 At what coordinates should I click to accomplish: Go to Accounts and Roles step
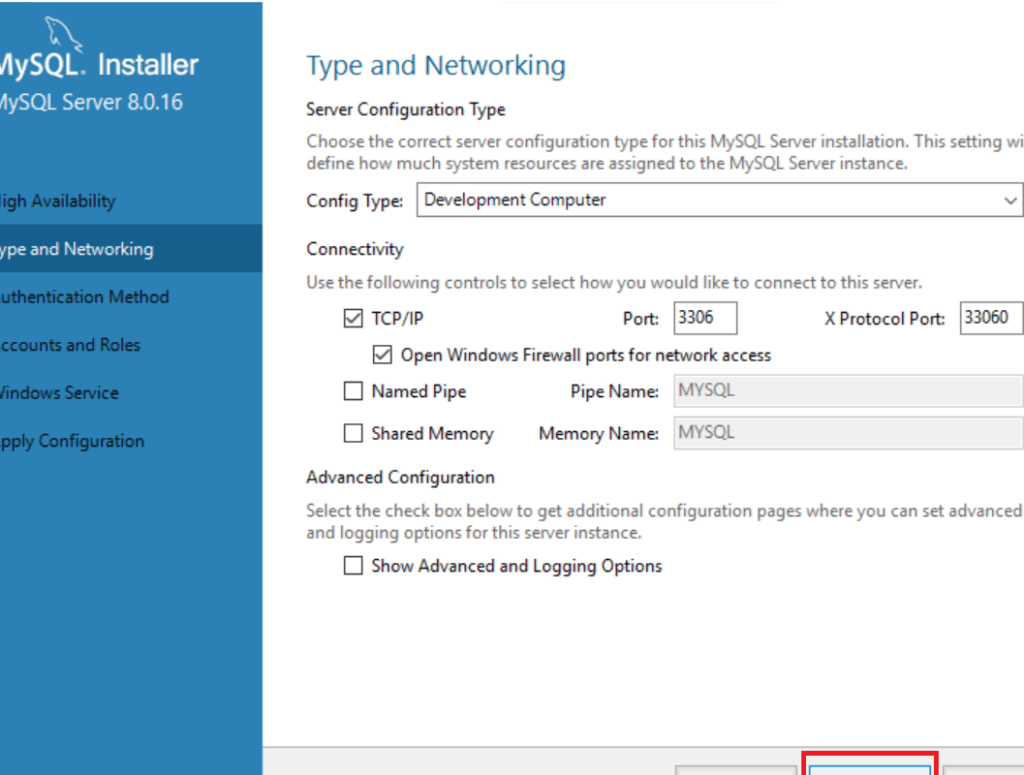[70, 344]
